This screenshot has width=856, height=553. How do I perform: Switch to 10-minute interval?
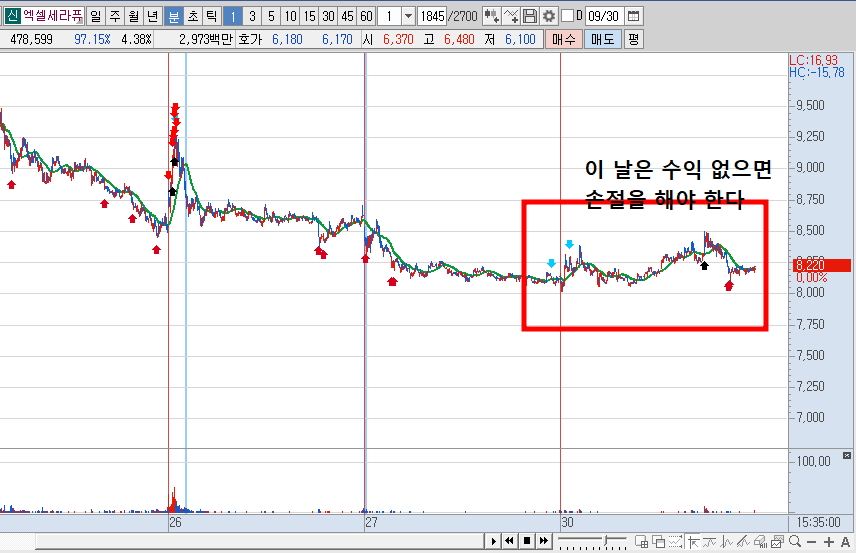point(290,16)
